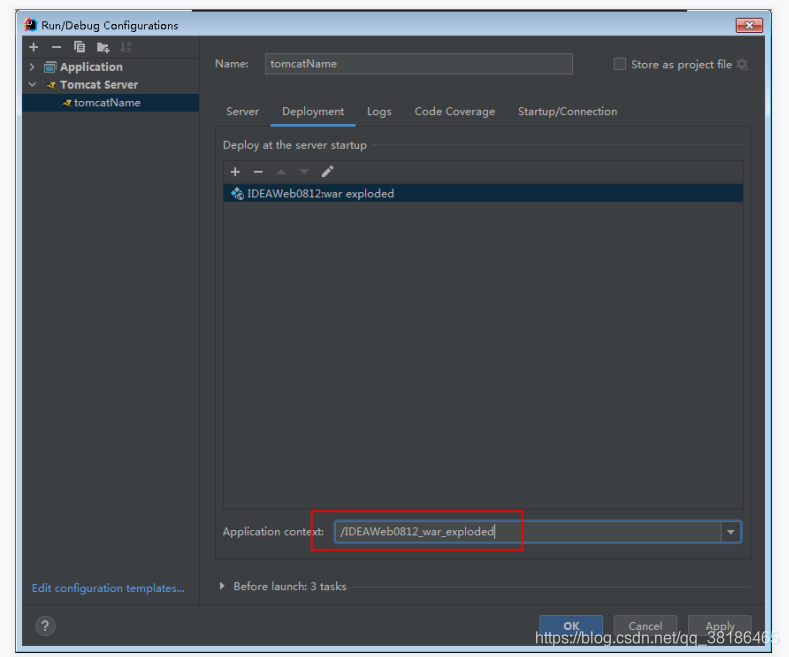Expand the Application tree node
The height and width of the screenshot is (657, 789).
click(32, 67)
